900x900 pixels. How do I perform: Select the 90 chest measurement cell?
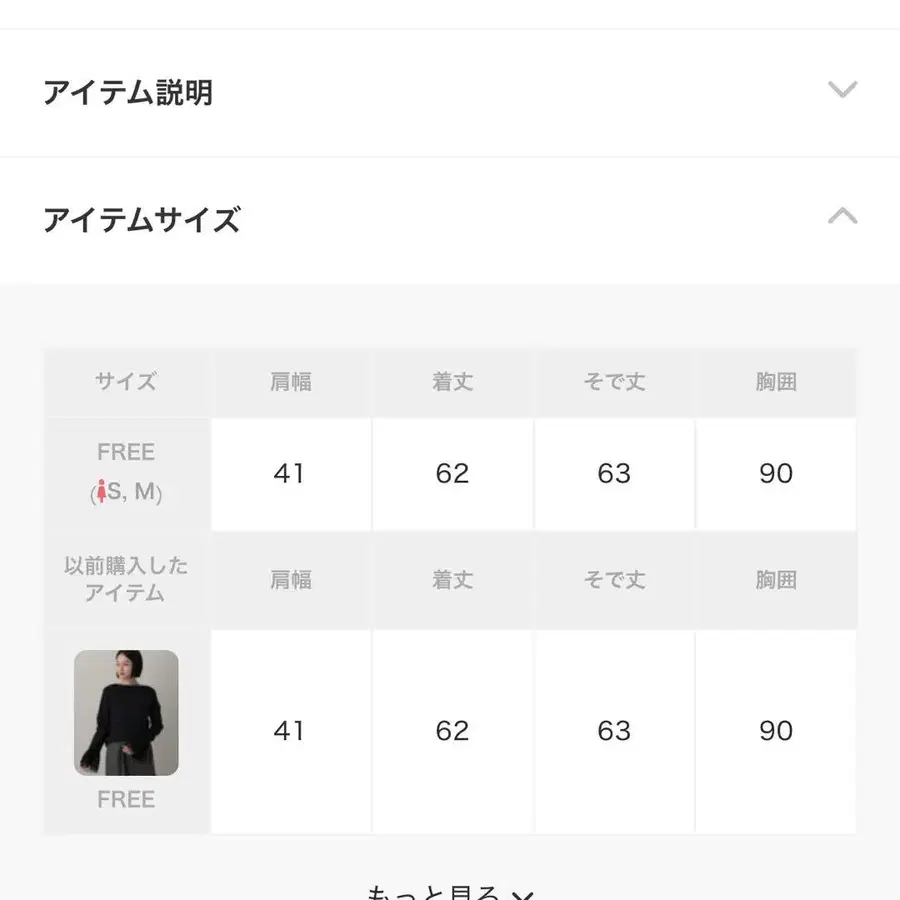tap(775, 474)
